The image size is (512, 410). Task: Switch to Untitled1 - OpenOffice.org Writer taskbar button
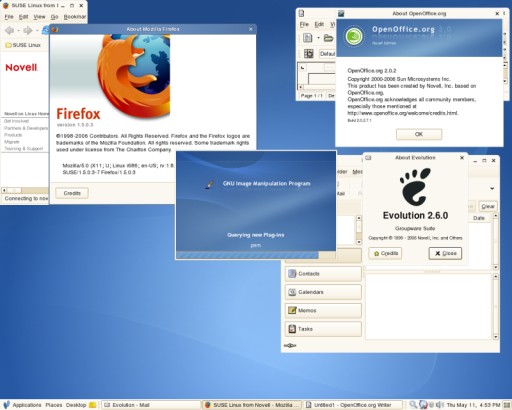point(353,405)
